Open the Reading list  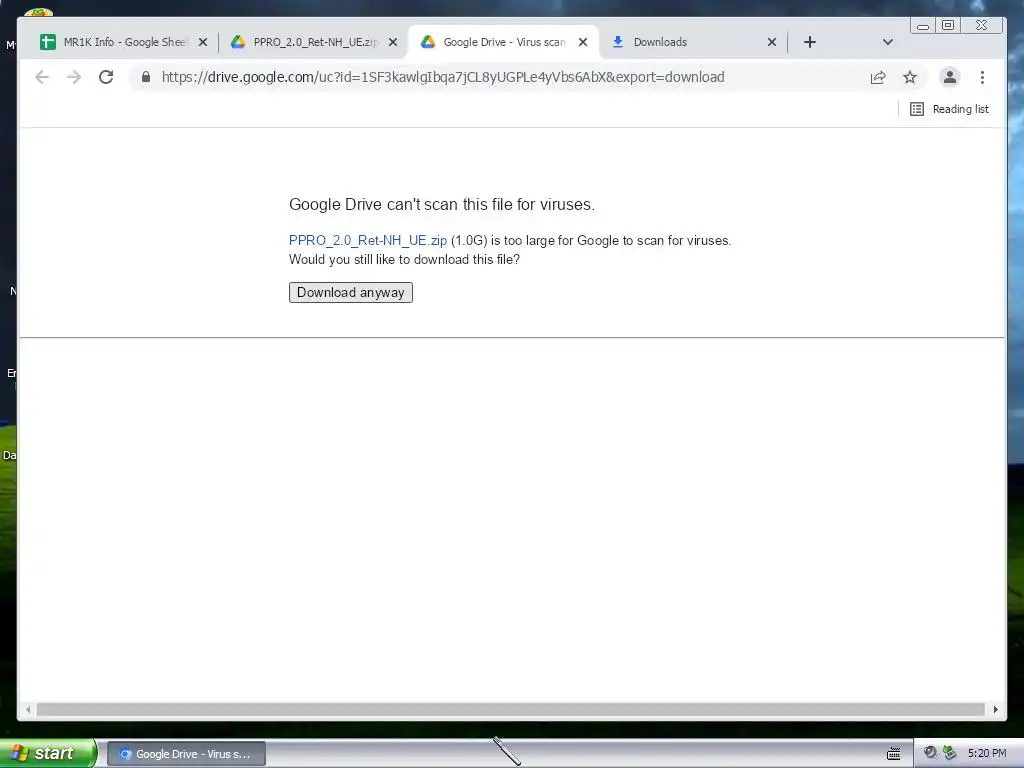[x=950, y=109]
